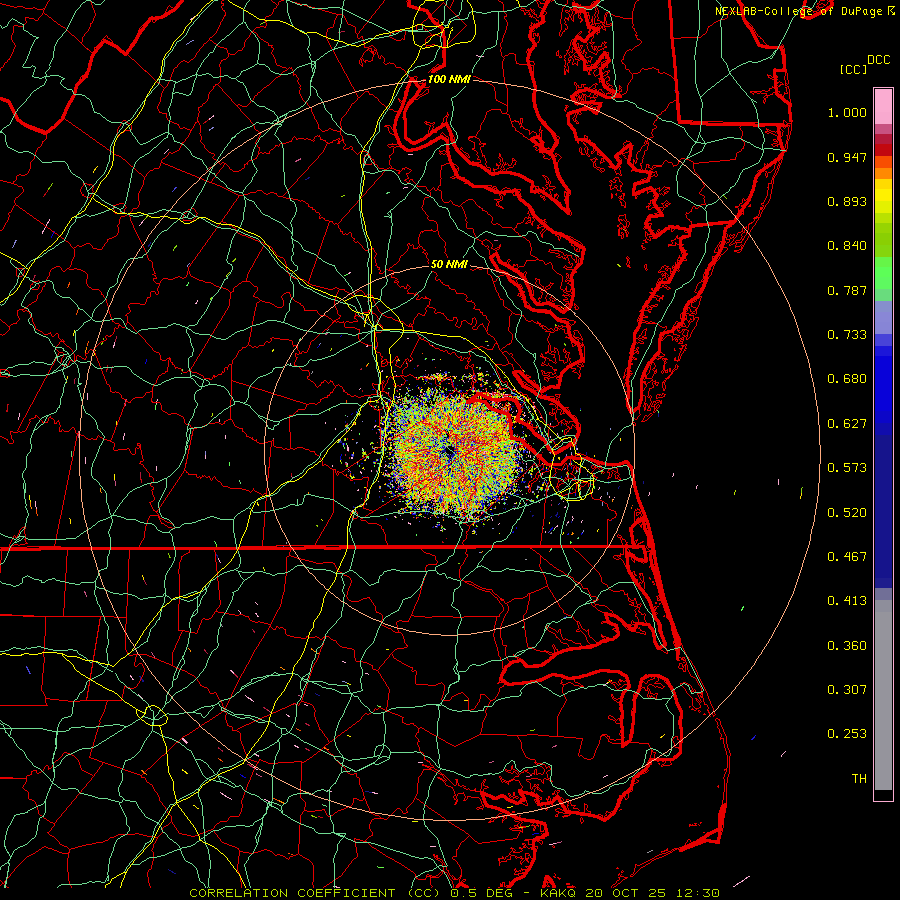Click the "100 NMI" range ring label
Screen dimensions: 900x900
point(449,79)
